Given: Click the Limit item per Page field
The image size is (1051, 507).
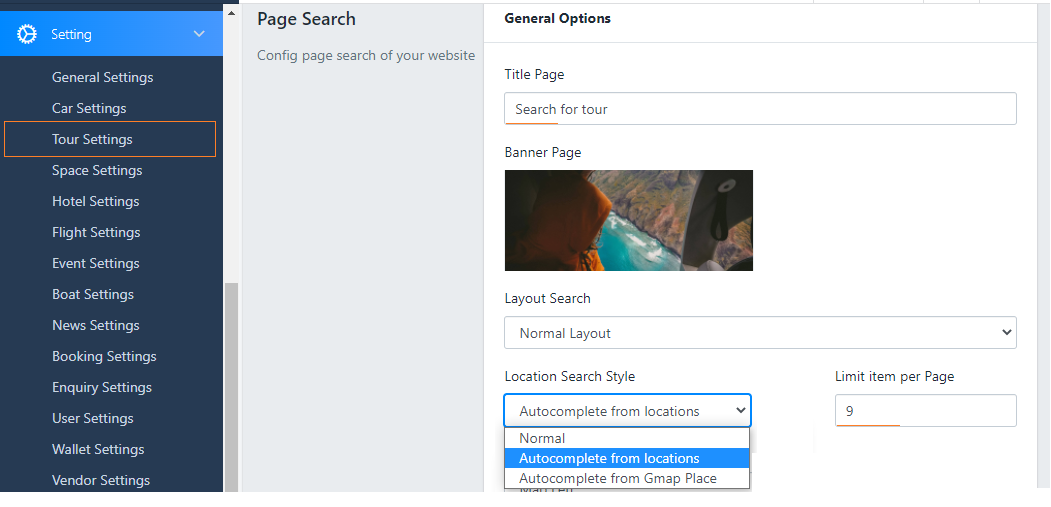Looking at the screenshot, I should pos(925,411).
